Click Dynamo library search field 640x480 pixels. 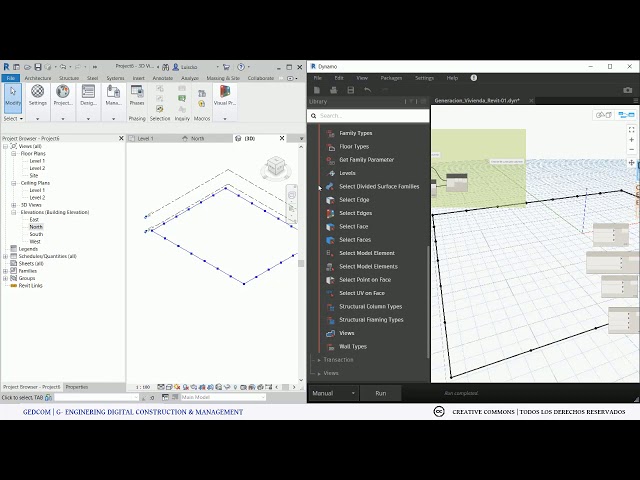pos(368,116)
